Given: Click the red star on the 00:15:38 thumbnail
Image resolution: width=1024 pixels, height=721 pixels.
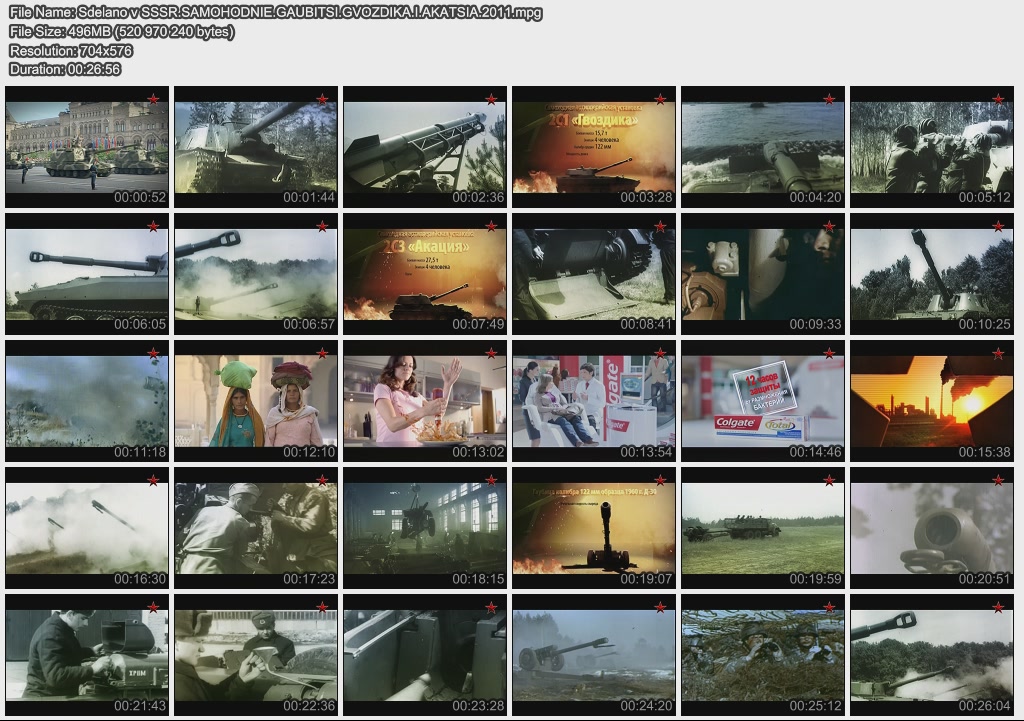Looking at the screenshot, I should coord(998,353).
